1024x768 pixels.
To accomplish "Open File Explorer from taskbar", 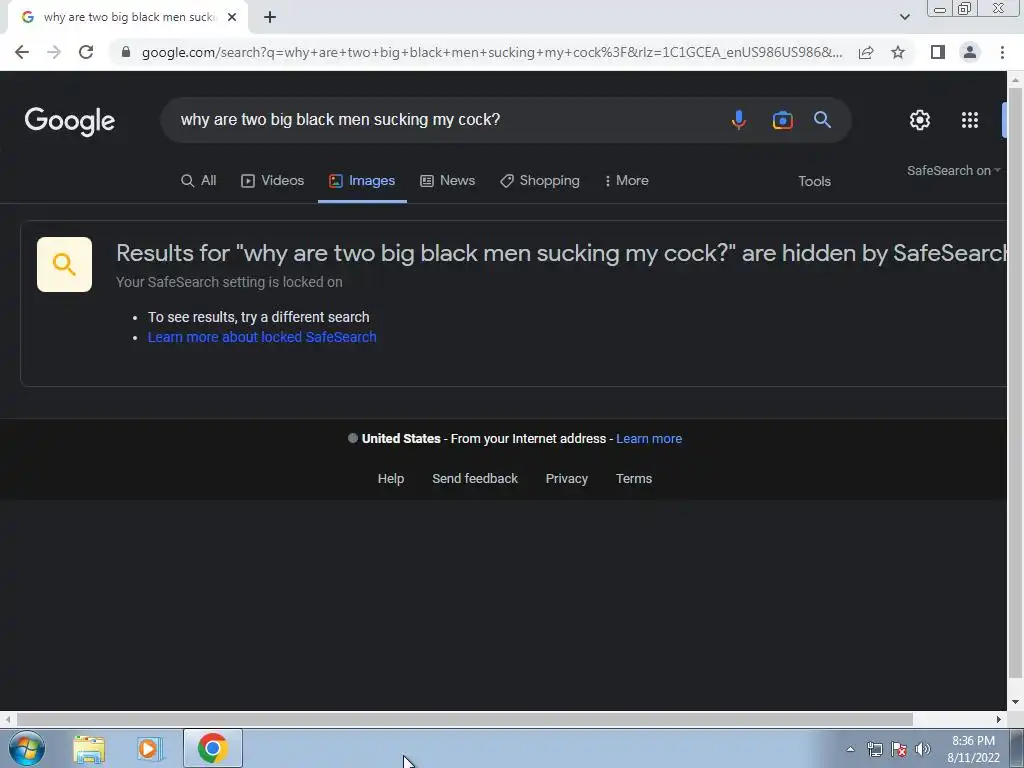I will (x=89, y=748).
